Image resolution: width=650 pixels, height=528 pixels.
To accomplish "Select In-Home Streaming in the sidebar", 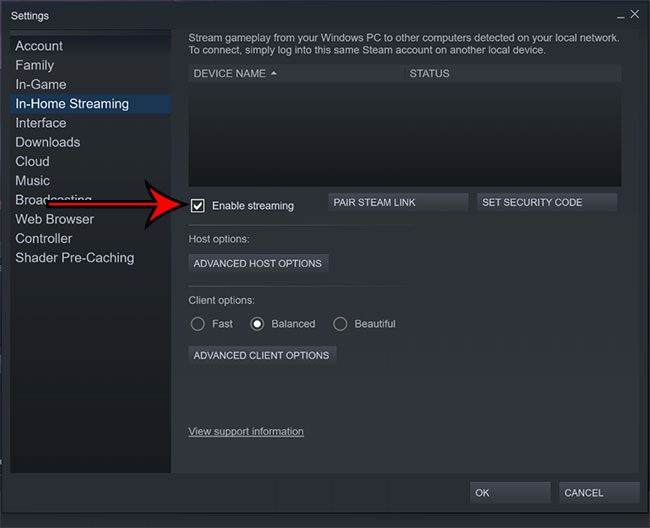I will pos(90,104).
